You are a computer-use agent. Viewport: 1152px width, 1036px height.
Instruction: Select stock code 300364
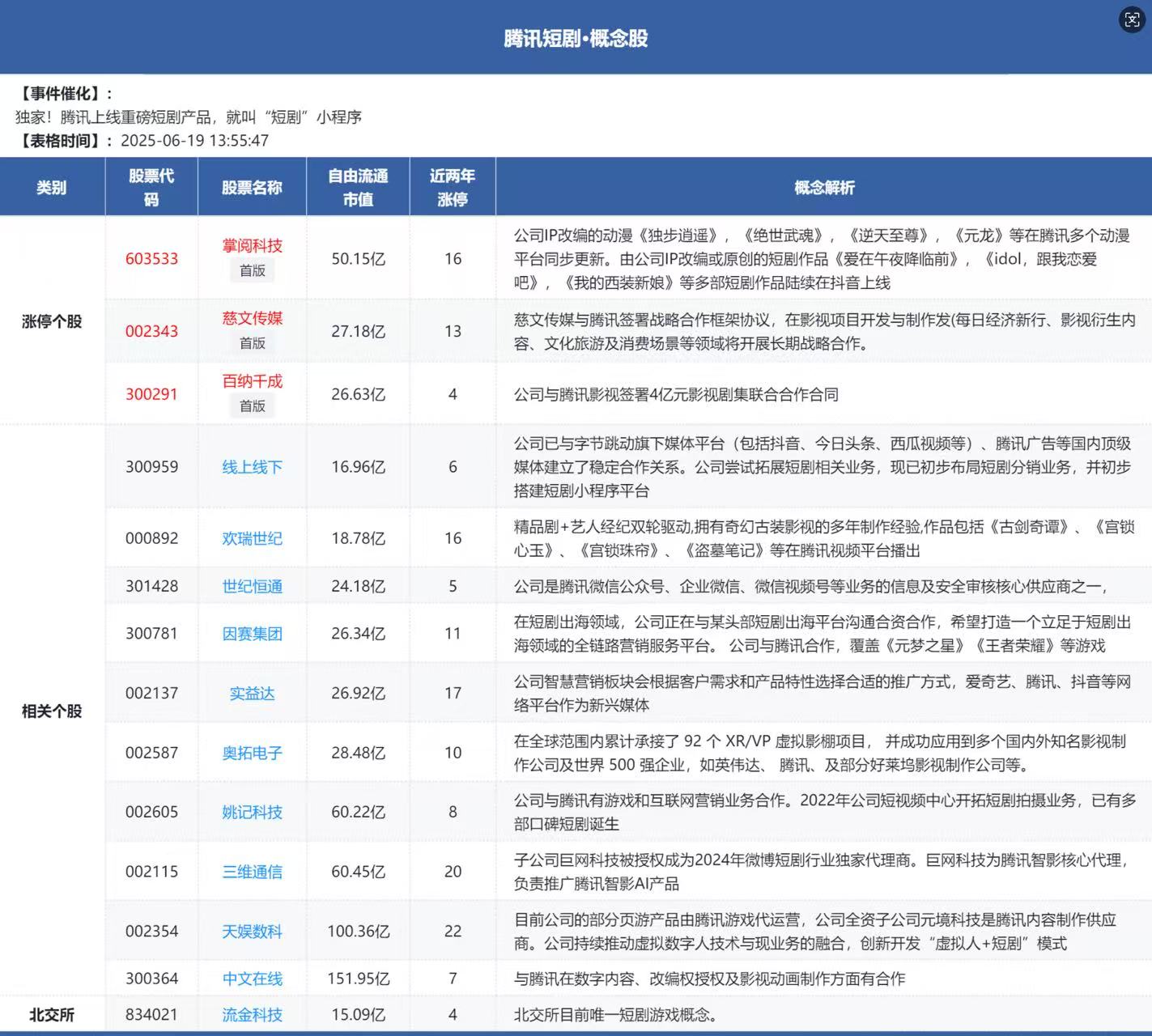151,979
